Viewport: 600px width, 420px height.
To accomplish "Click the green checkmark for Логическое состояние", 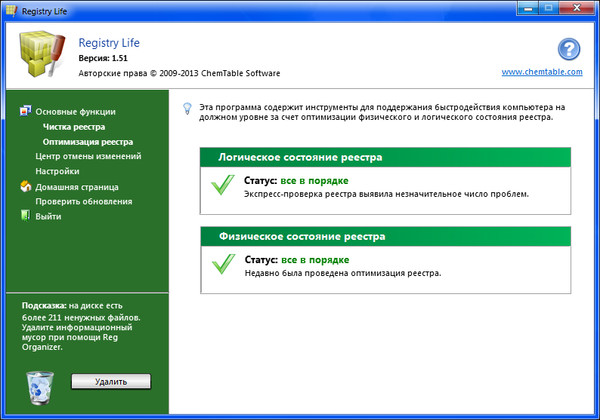I will pyautogui.click(x=222, y=187).
